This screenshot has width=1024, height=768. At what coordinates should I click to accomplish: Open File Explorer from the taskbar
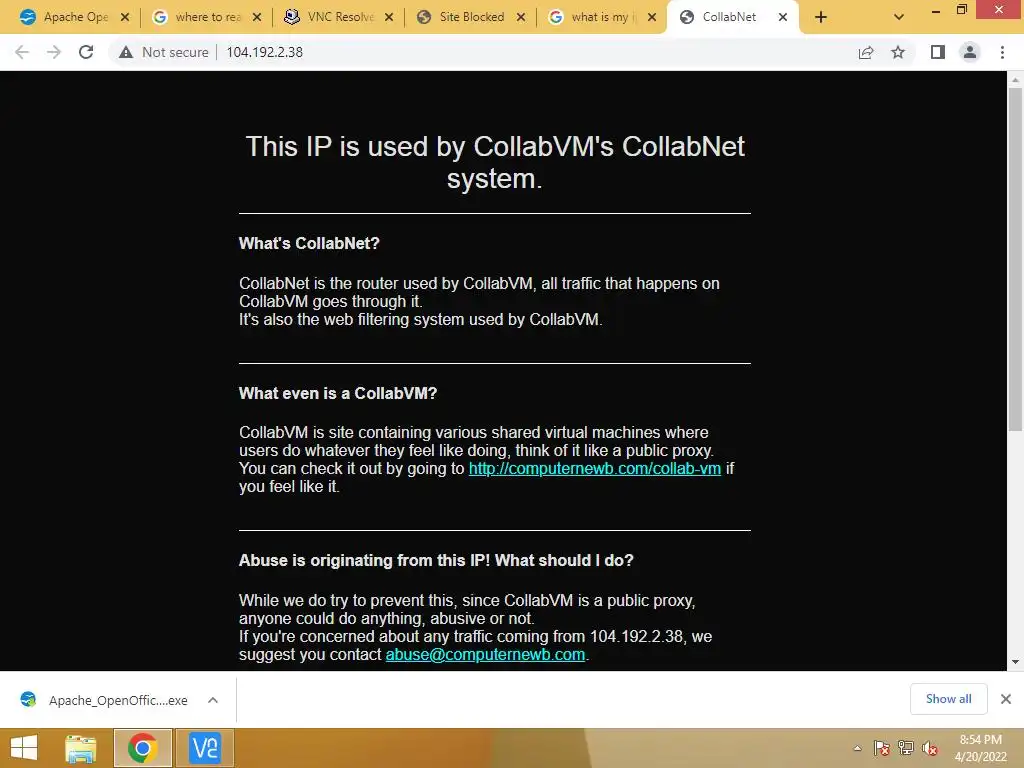click(x=81, y=748)
